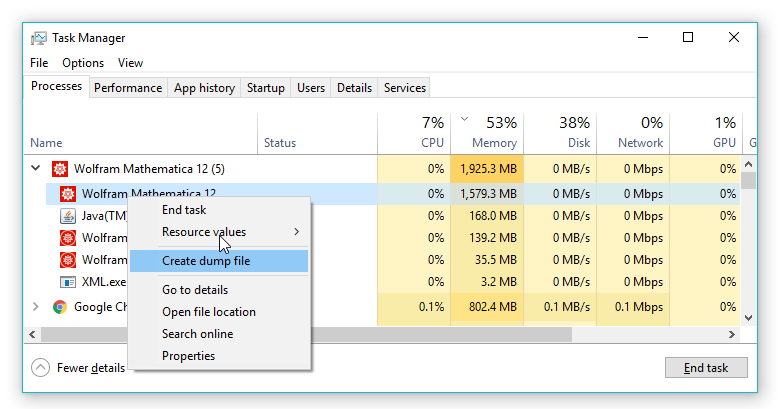Click the sort arrow above the Memory column
Image resolution: width=781 pixels, height=409 pixels.
[464, 119]
